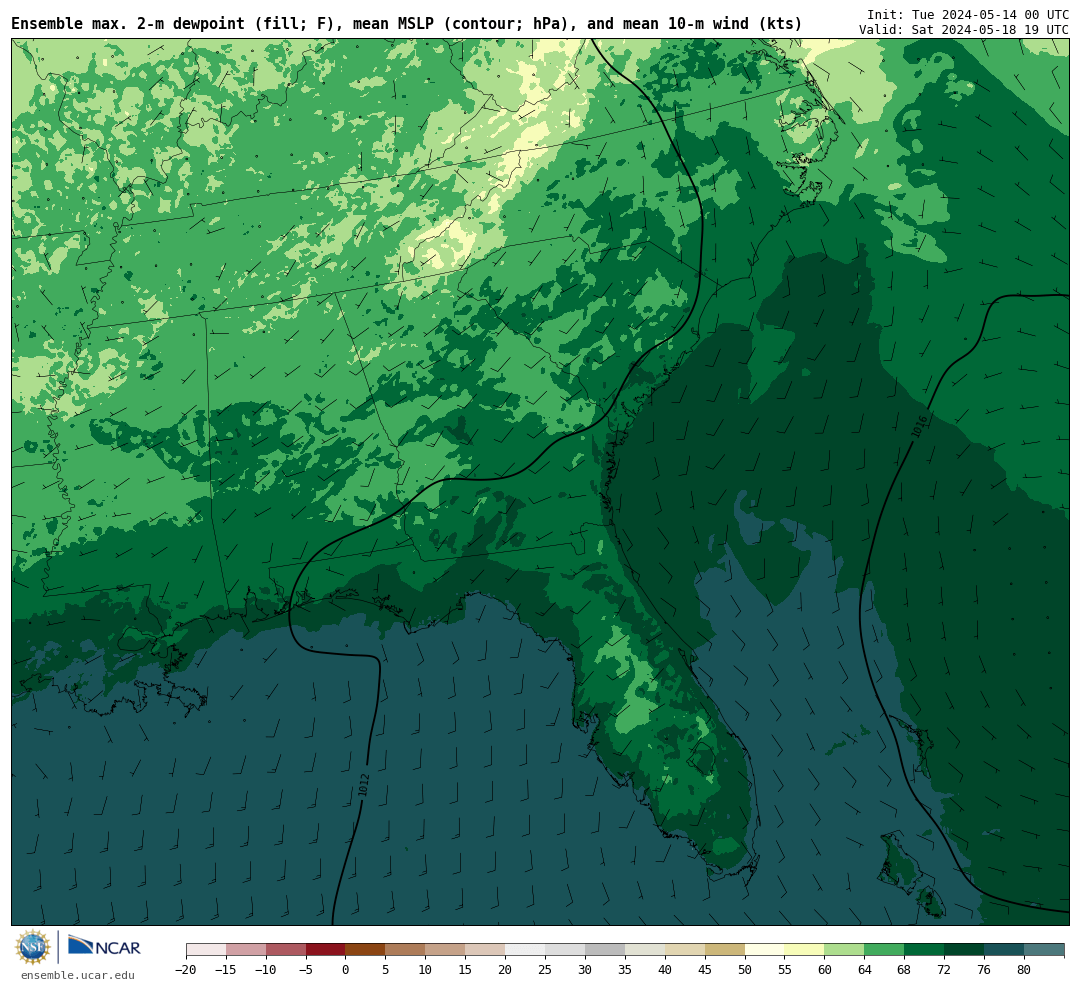
Task: Click the 50 to 55 colorbar swatch
Action: point(765,950)
